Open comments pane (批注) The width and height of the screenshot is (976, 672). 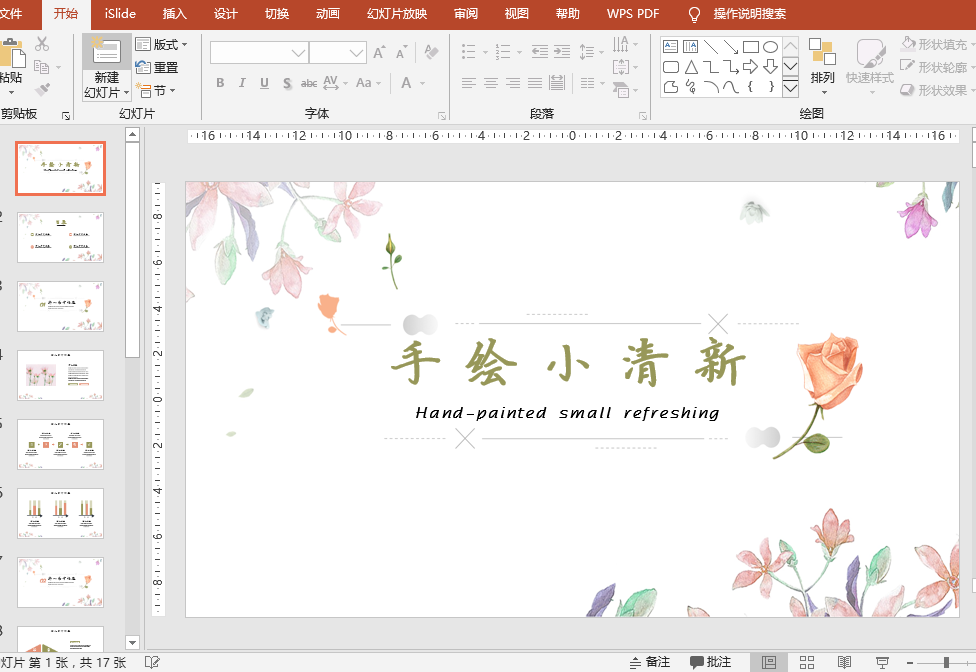(710, 662)
